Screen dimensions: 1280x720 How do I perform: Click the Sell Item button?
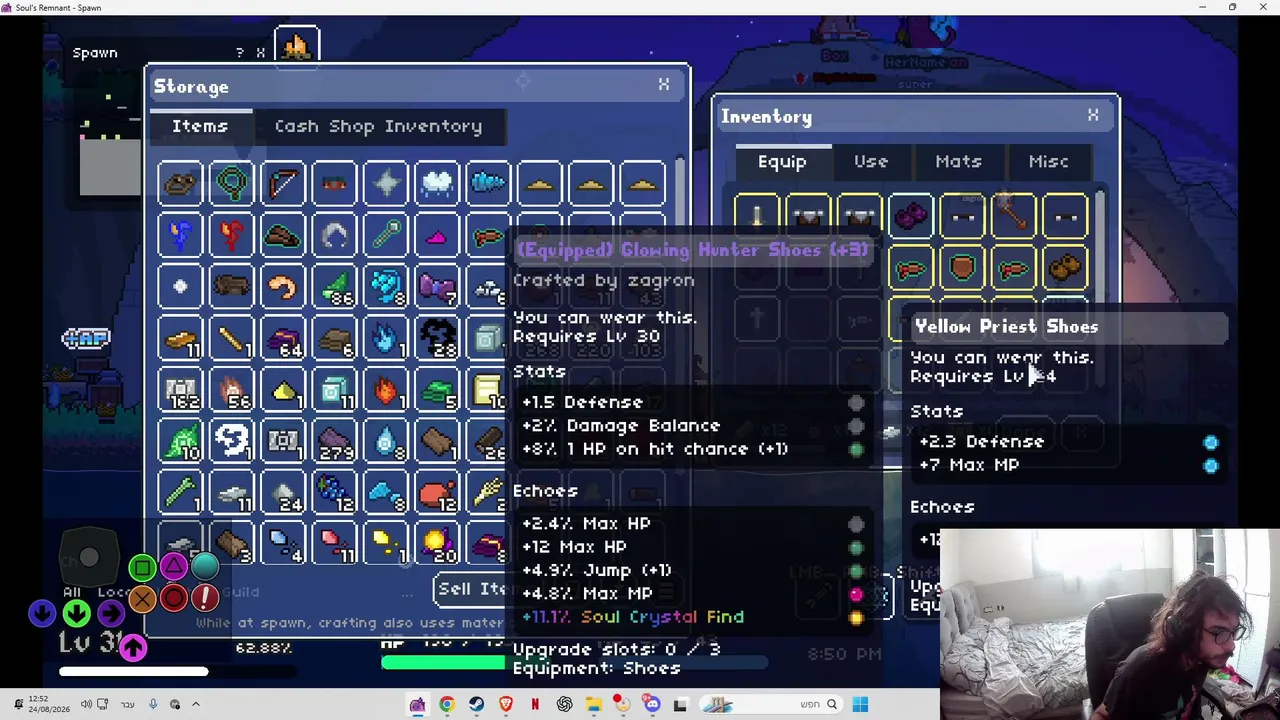[472, 589]
